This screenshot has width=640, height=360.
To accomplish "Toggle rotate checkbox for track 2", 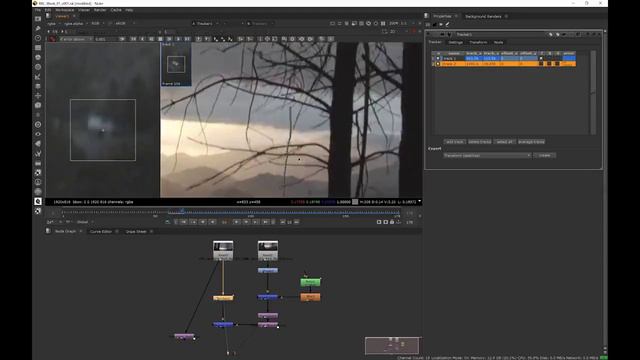I will click(x=549, y=64).
